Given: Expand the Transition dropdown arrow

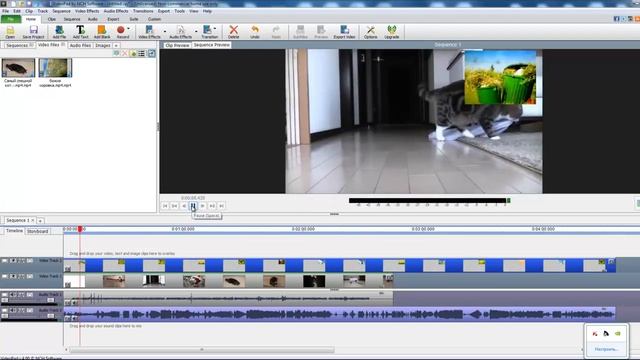Looking at the screenshot, I should (215, 29).
